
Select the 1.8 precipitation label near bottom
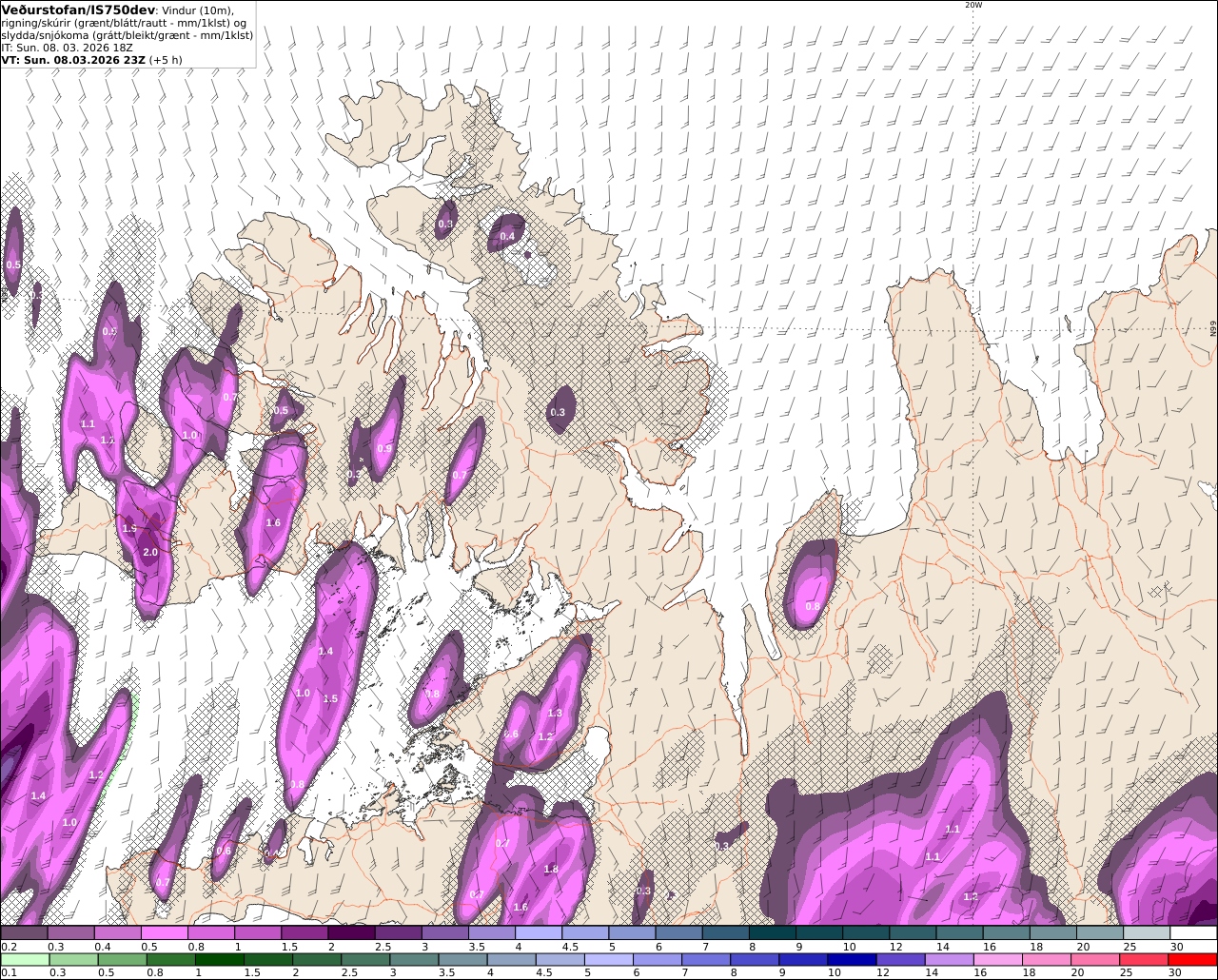(551, 869)
